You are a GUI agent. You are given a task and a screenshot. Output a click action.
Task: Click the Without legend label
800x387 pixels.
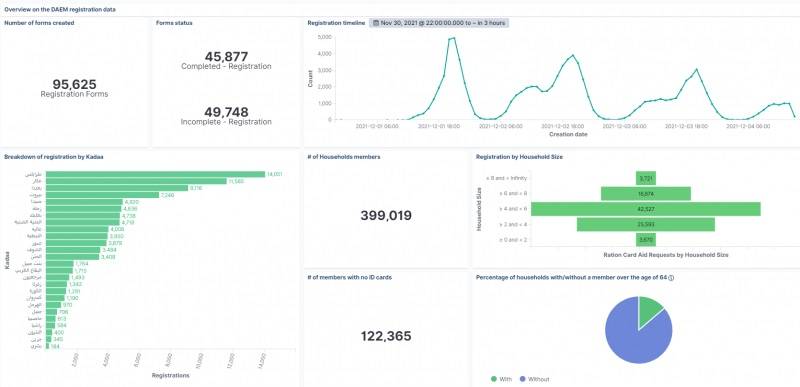[538, 379]
